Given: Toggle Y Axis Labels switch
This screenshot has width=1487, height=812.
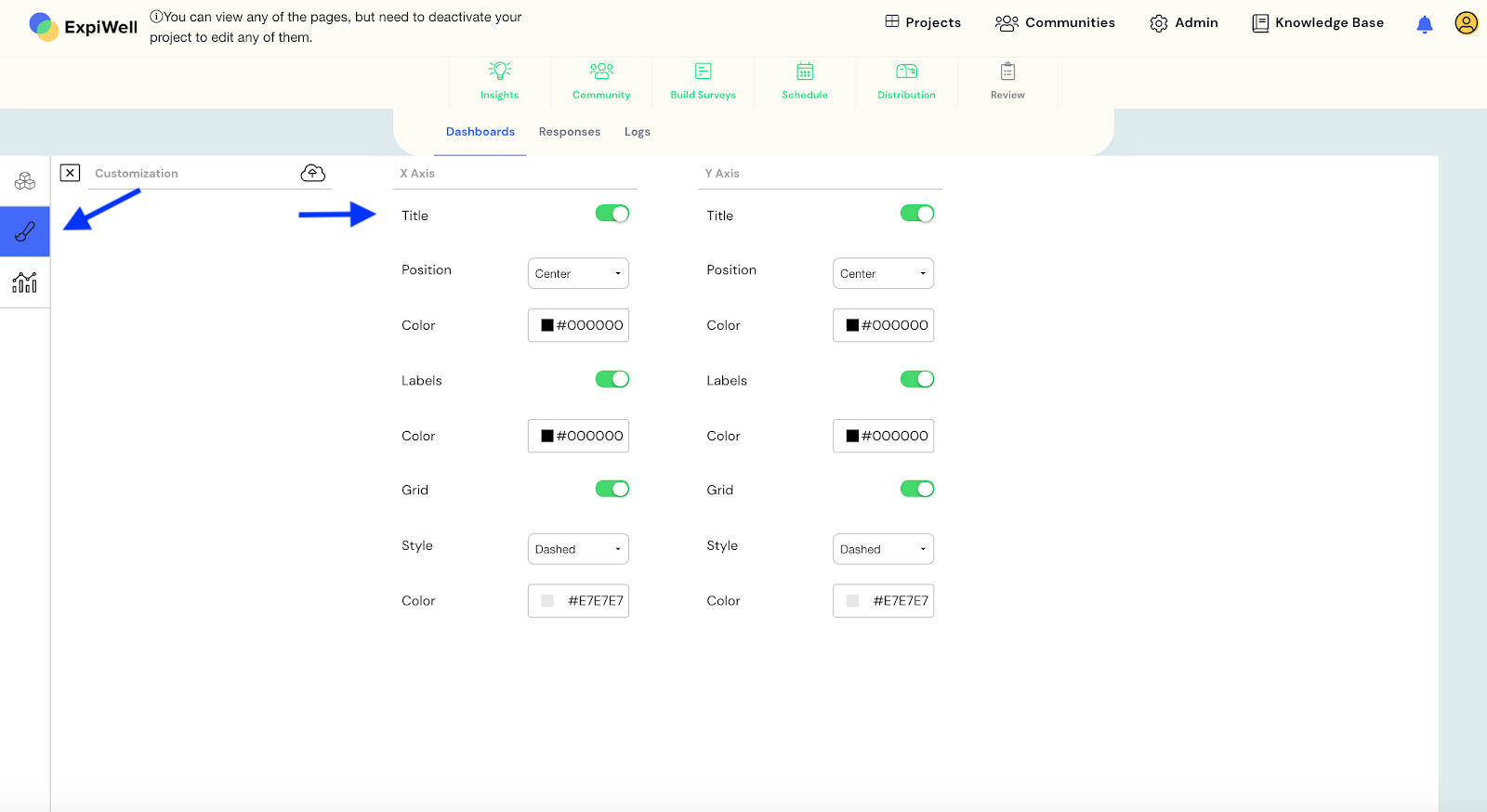Looking at the screenshot, I should click(917, 379).
